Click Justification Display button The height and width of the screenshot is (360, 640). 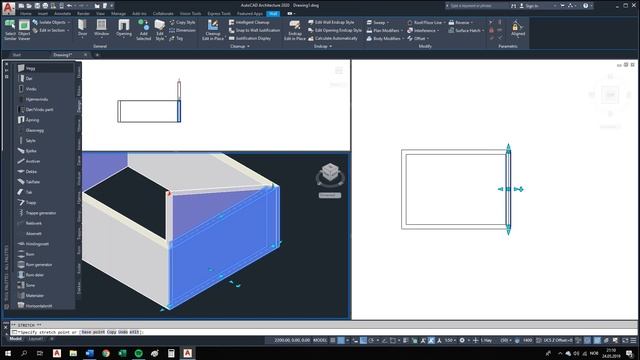(250, 38)
